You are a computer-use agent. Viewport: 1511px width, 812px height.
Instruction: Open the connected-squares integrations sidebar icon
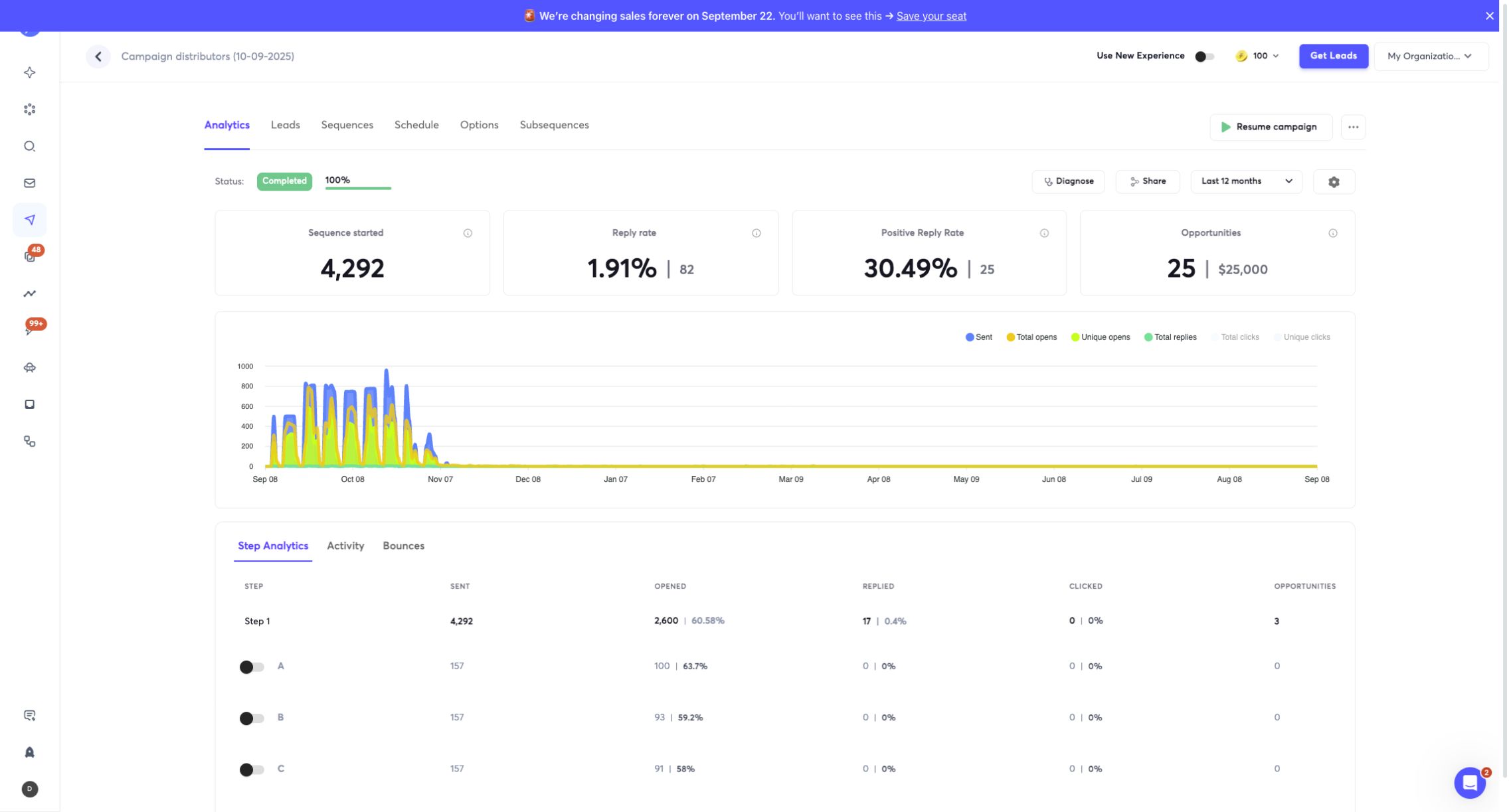pos(29,441)
